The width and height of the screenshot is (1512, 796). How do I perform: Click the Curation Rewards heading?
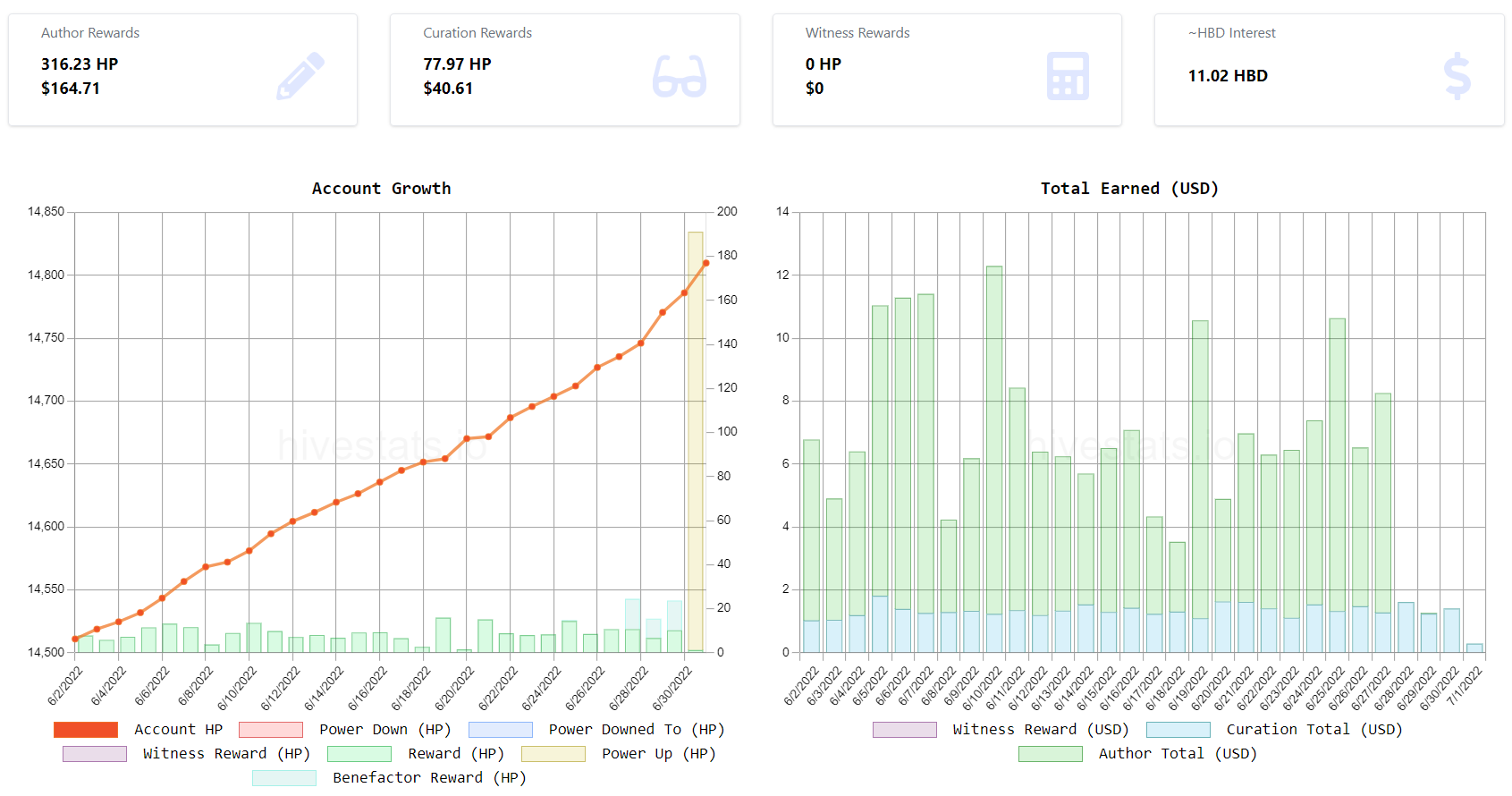coord(477,33)
